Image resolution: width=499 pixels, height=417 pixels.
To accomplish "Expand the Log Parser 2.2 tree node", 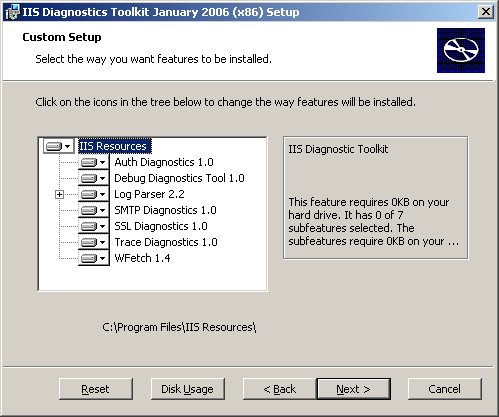I will click(x=59, y=194).
